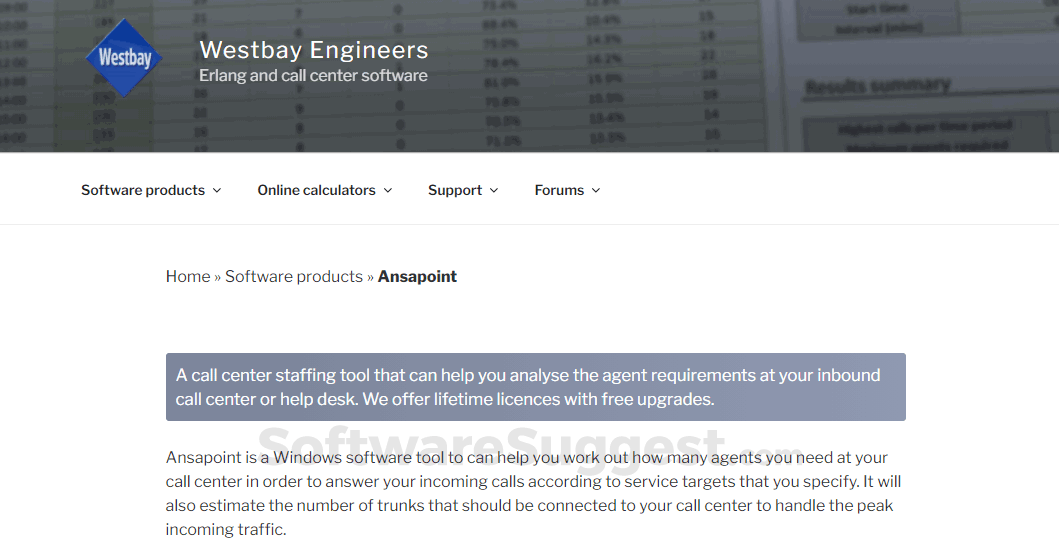Open Software products breadcrumb link
This screenshot has height=545, width=1059.
(294, 277)
